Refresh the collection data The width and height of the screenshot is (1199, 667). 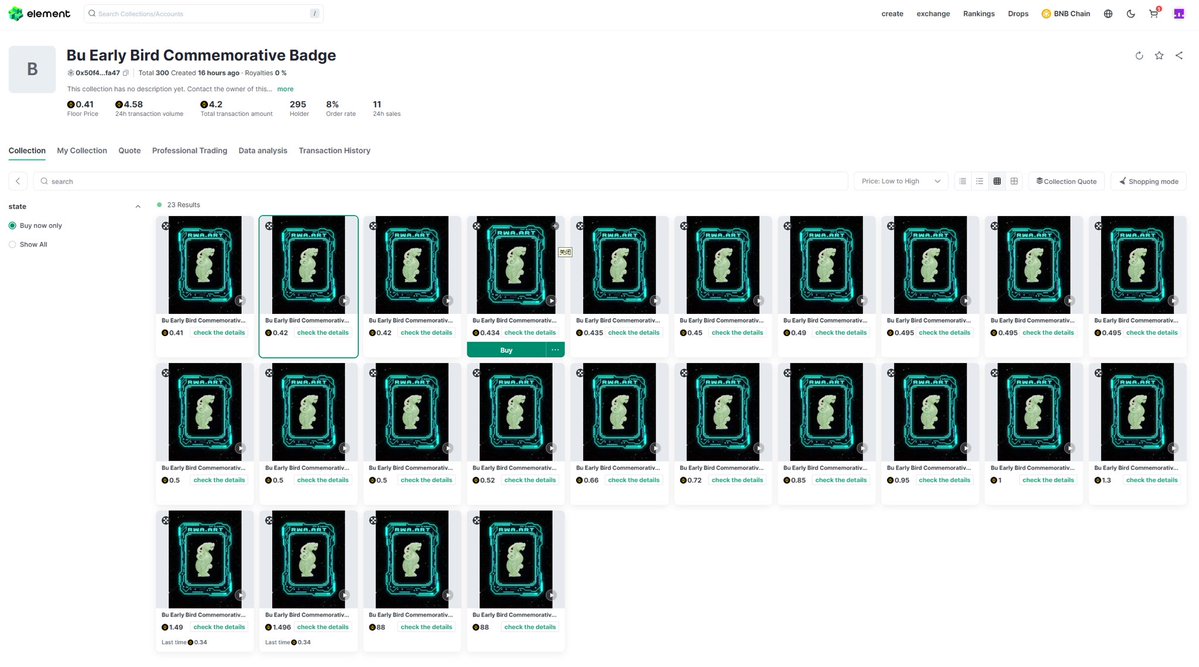tap(1139, 55)
